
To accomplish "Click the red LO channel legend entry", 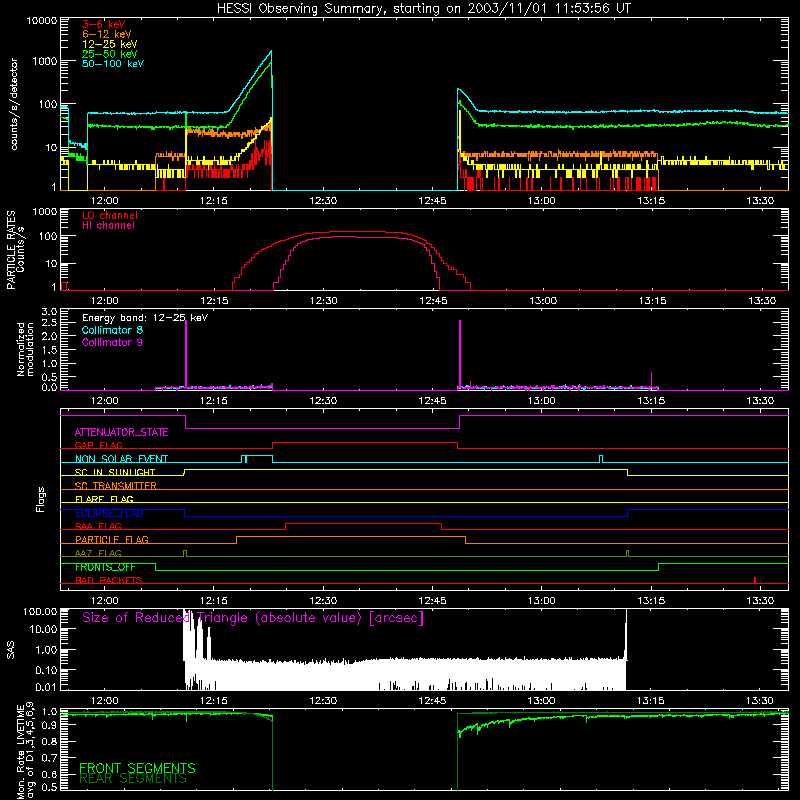I will [110, 215].
